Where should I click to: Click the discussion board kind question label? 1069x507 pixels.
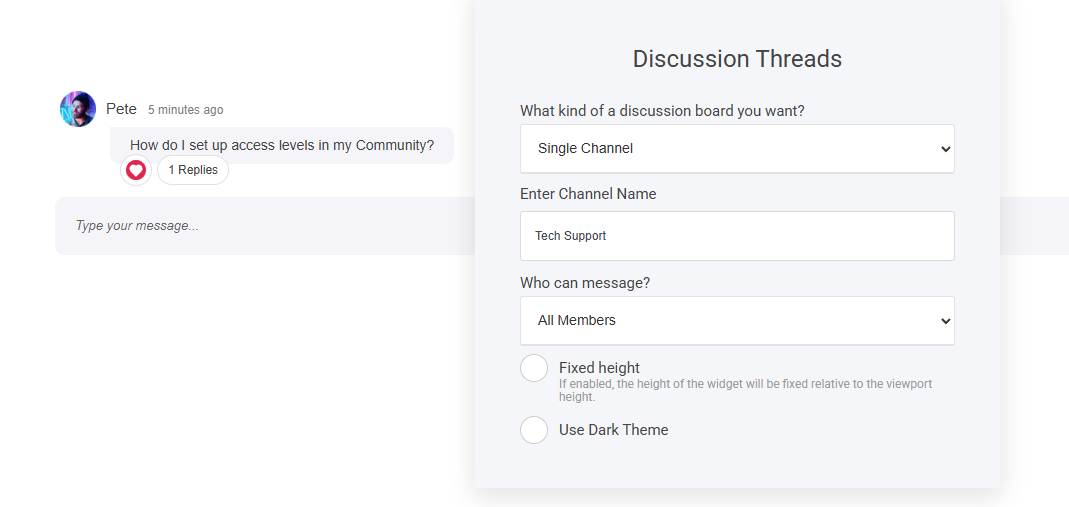[662, 111]
